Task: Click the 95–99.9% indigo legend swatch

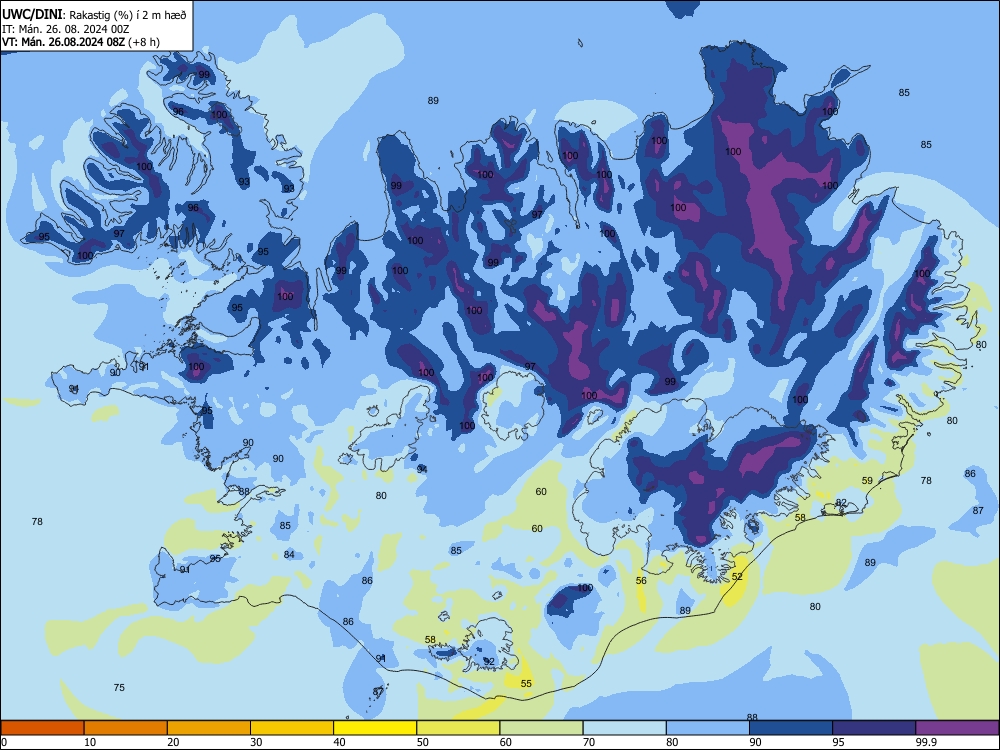Action: point(874,728)
